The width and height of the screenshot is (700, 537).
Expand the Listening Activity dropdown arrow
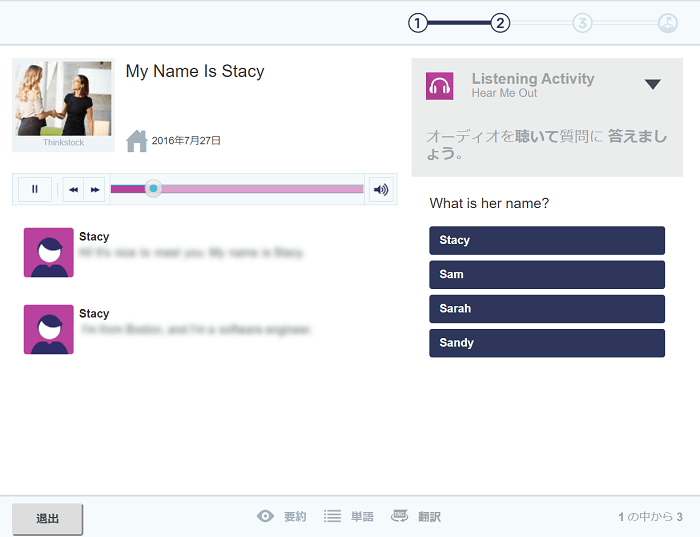coord(653,85)
